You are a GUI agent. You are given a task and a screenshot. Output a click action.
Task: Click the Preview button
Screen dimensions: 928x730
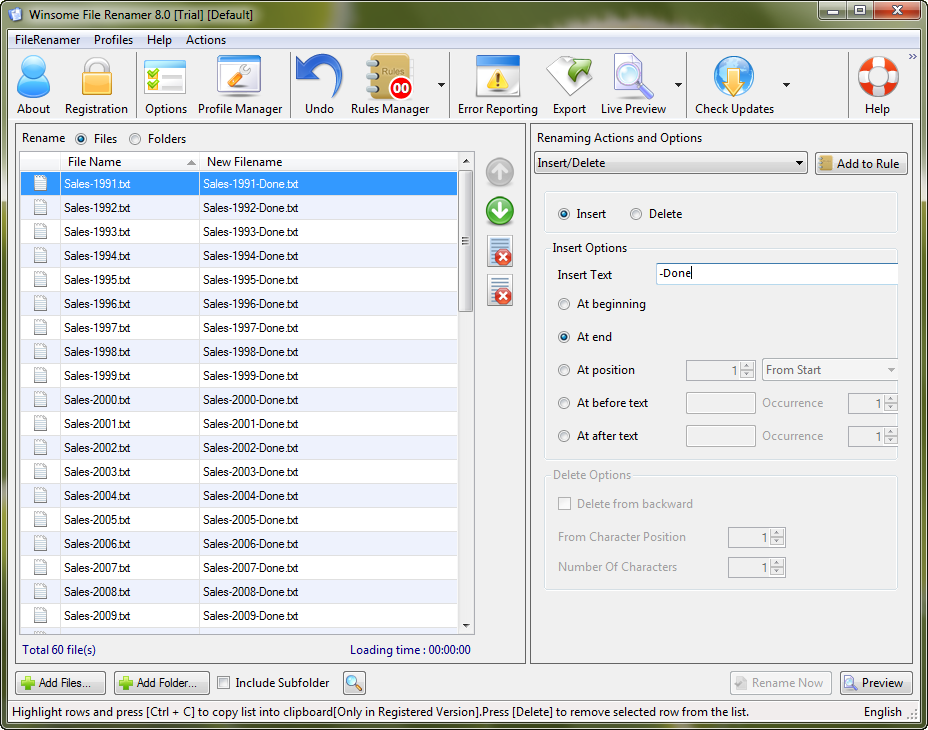click(876, 683)
